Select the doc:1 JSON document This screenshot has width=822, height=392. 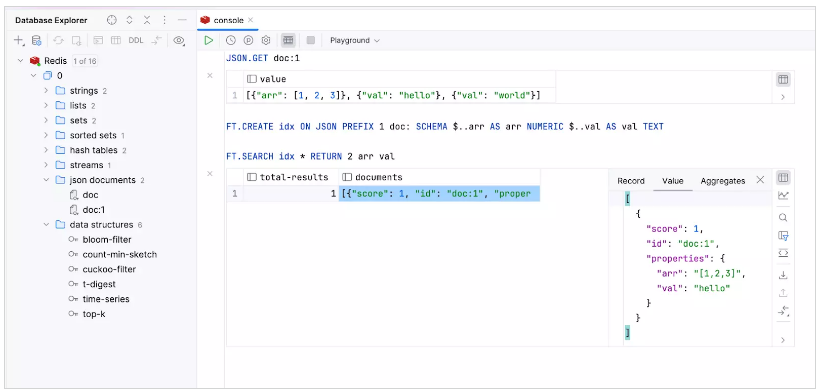pyautogui.click(x=94, y=210)
